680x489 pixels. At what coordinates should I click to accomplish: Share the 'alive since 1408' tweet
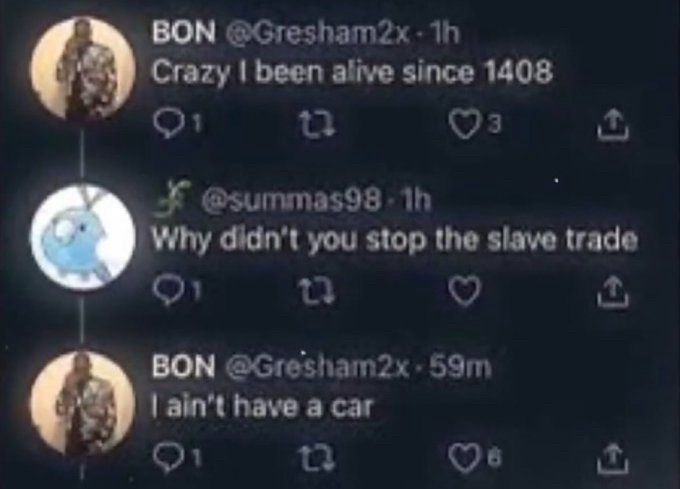(x=613, y=124)
